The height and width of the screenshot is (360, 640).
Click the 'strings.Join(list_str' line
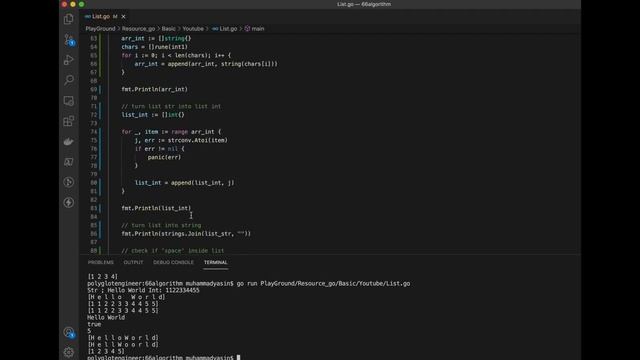[186, 233]
